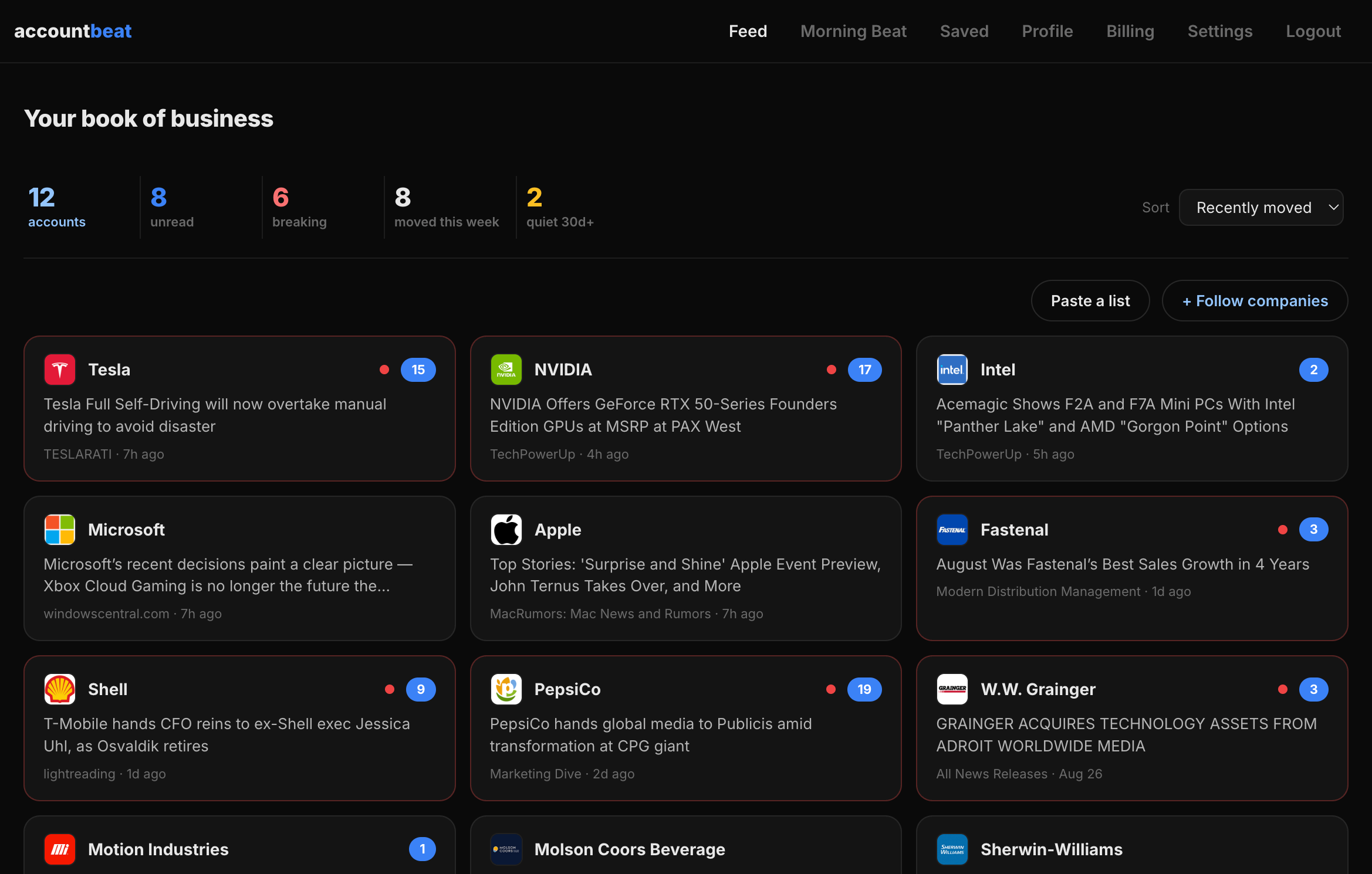This screenshot has height=874, width=1372.
Task: Open the Apple Event Preview headline
Action: [685, 575]
